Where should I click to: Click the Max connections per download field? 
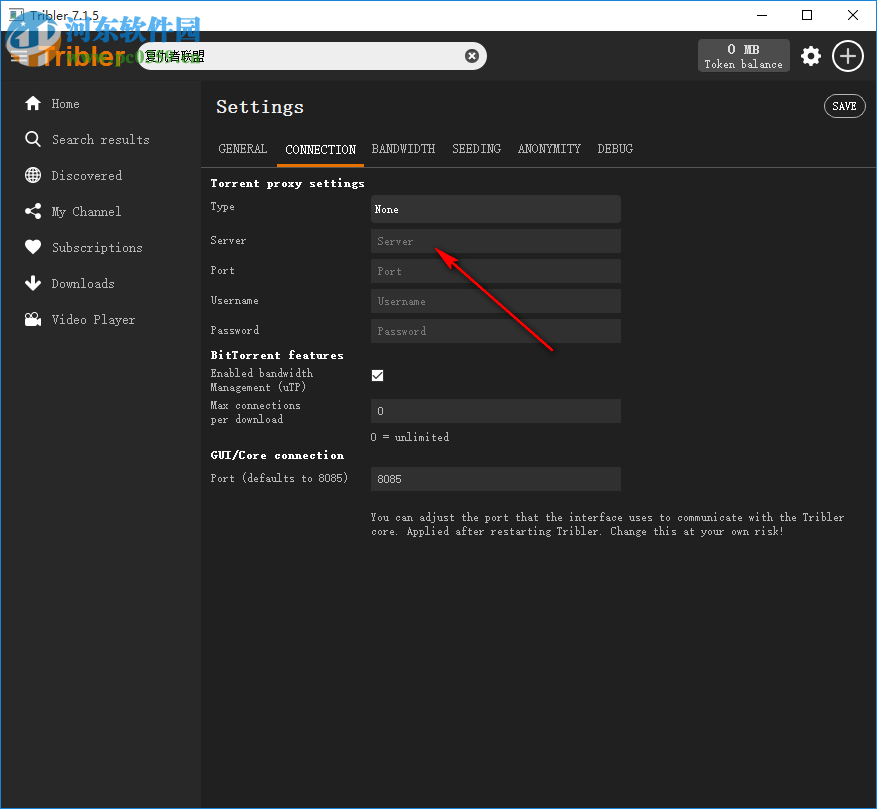pyautogui.click(x=496, y=411)
